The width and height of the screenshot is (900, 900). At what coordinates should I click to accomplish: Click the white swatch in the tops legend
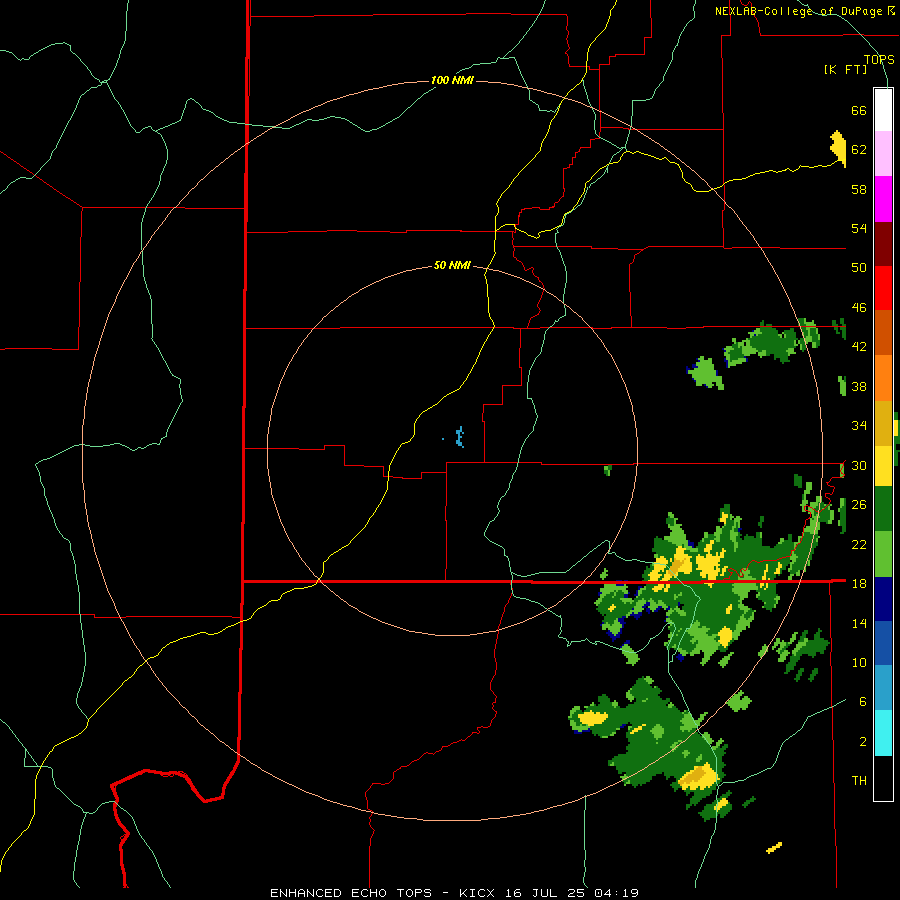[x=883, y=110]
